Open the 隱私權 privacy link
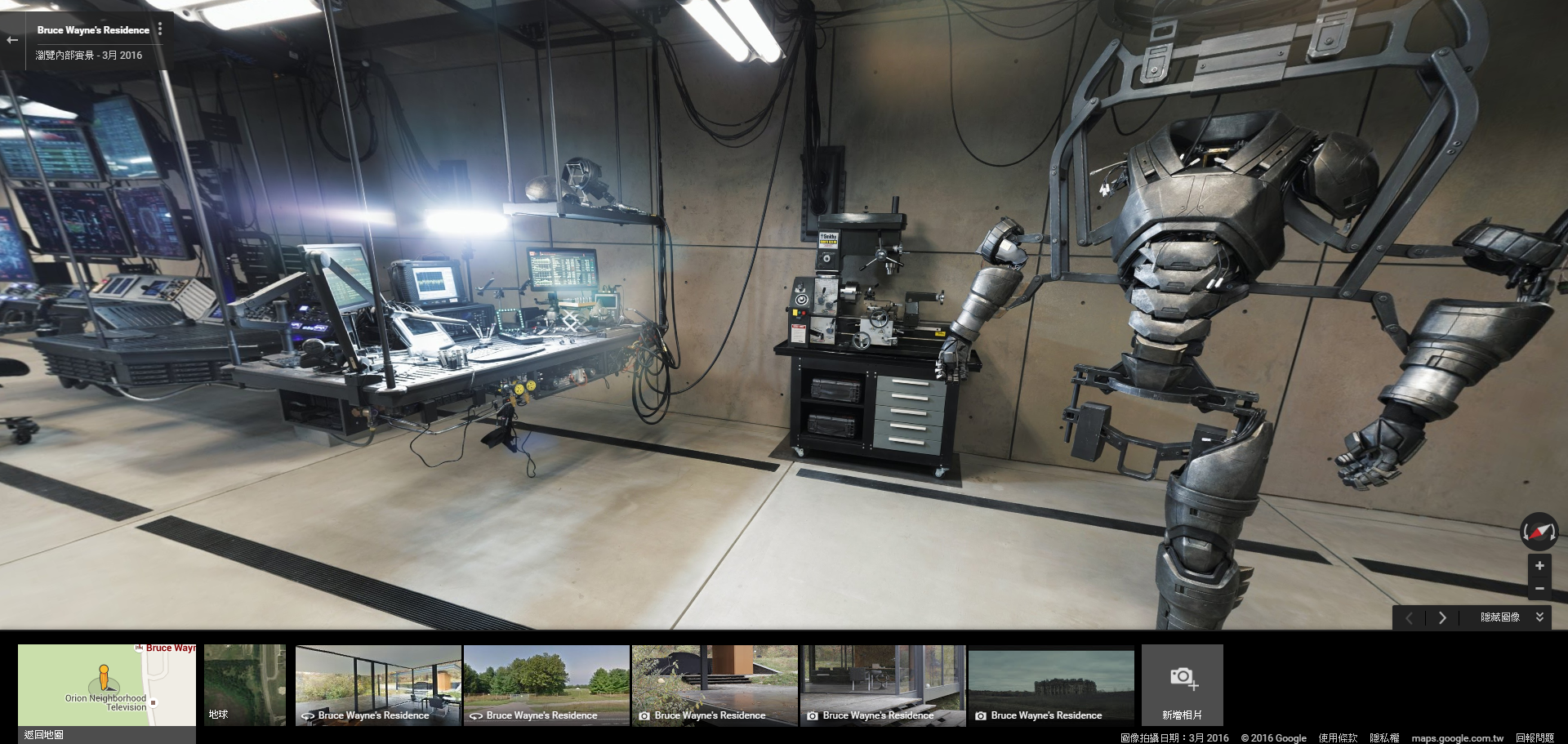 click(1384, 737)
